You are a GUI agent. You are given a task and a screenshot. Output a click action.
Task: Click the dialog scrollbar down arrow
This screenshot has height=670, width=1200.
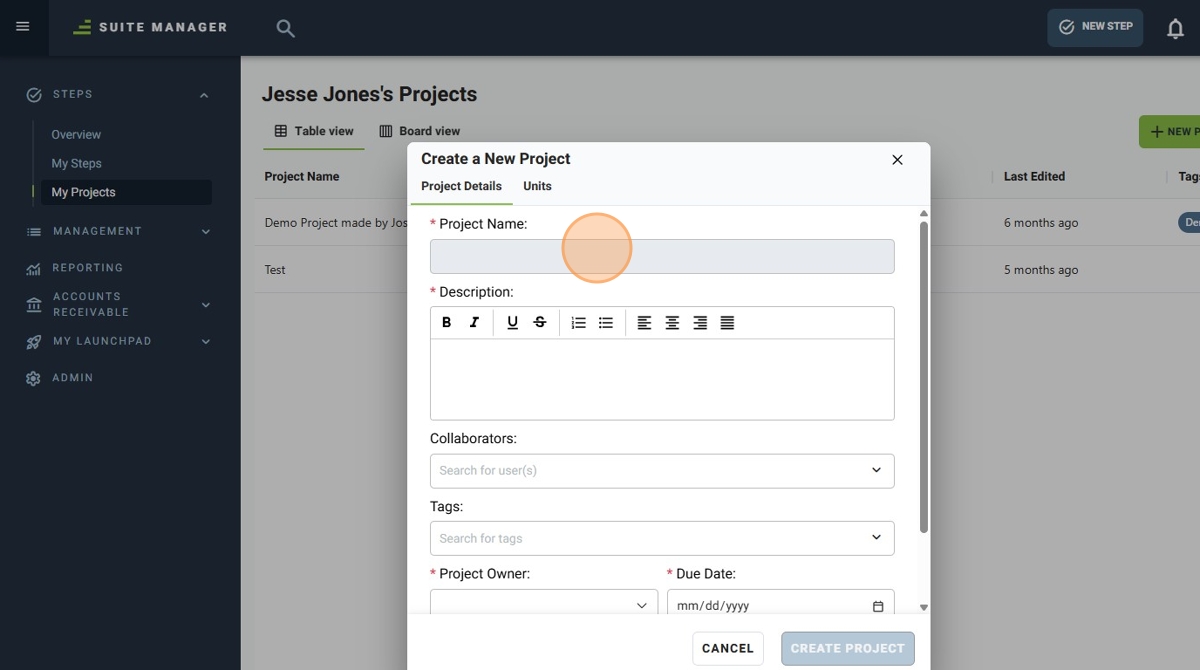924,608
